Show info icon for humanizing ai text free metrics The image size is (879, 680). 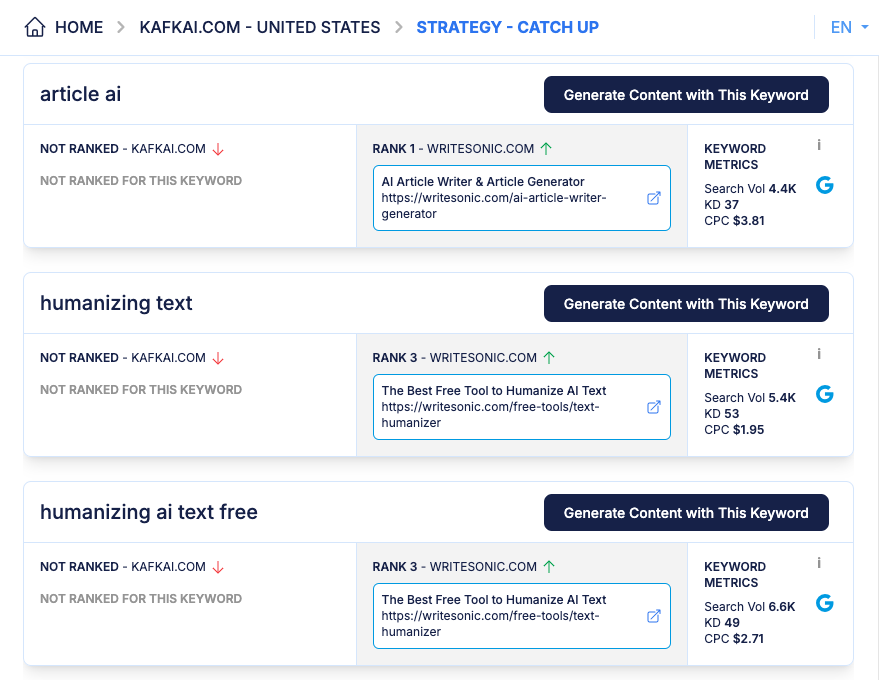coord(819,563)
